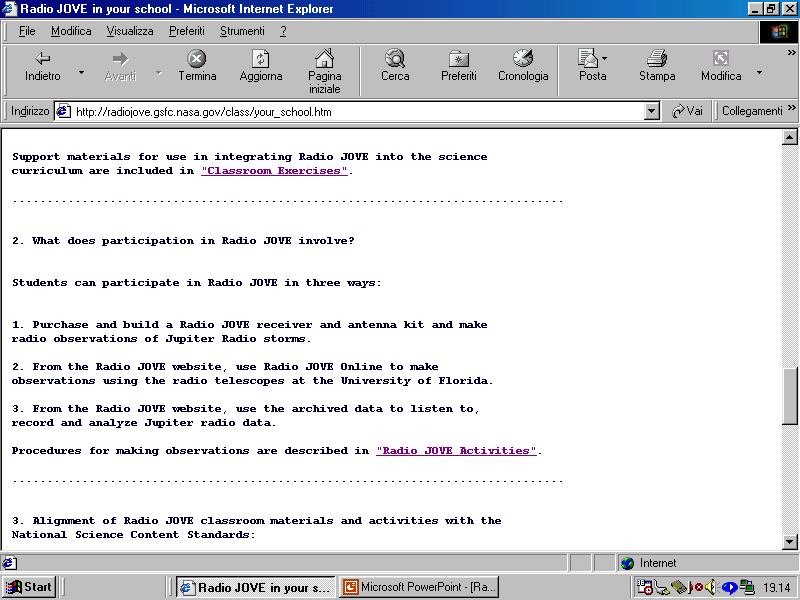Open the Strumenti menu
The width and height of the screenshot is (800, 600).
[242, 31]
